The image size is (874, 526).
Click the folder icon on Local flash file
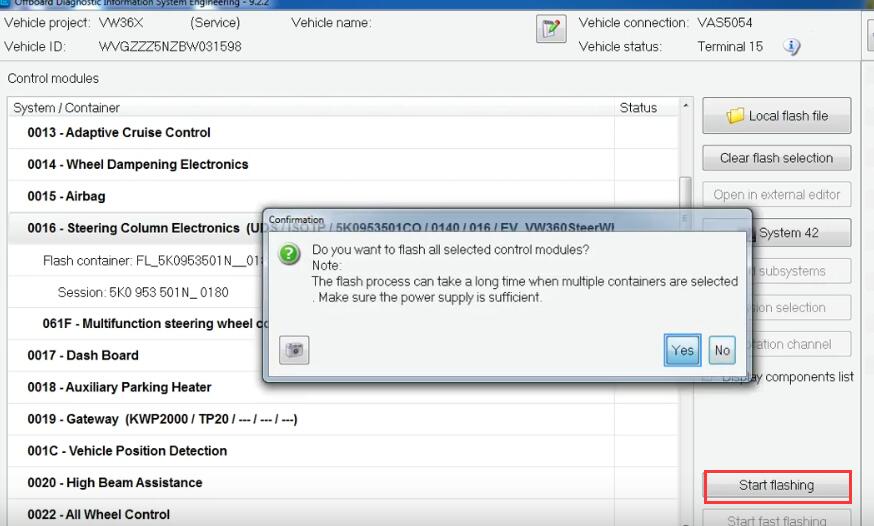click(x=735, y=116)
